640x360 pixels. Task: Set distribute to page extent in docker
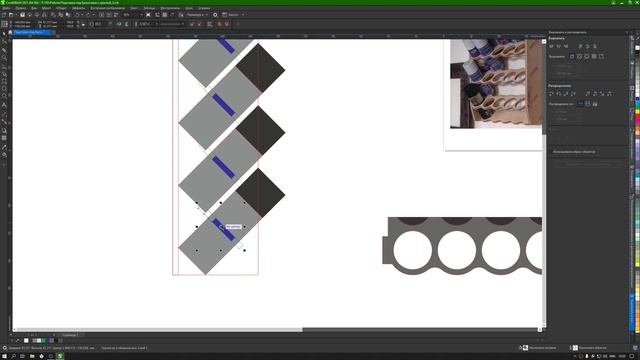point(588,104)
